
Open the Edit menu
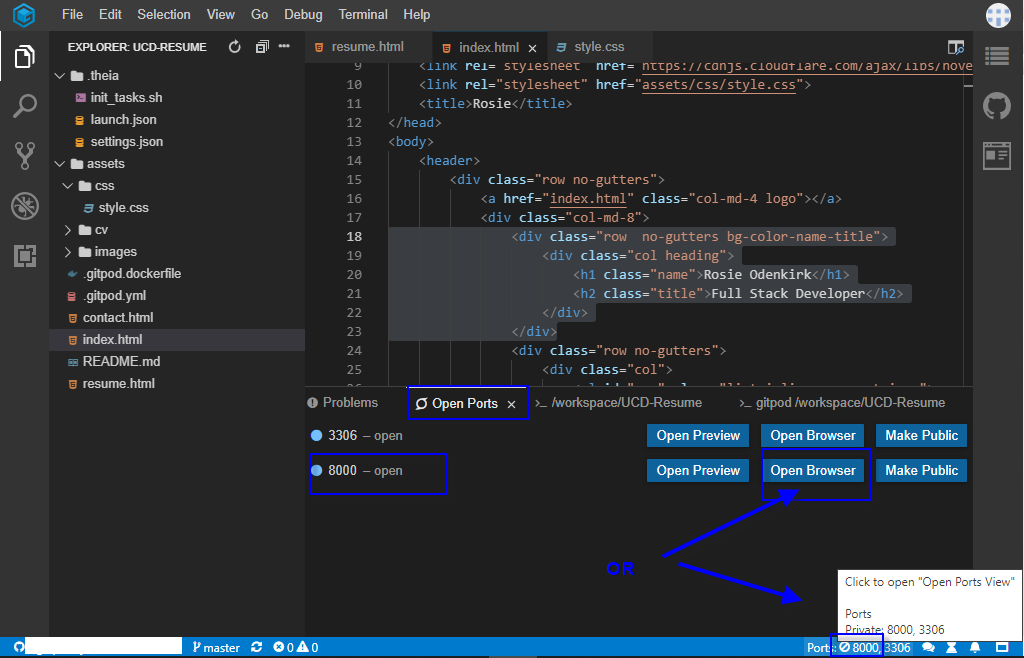110,14
